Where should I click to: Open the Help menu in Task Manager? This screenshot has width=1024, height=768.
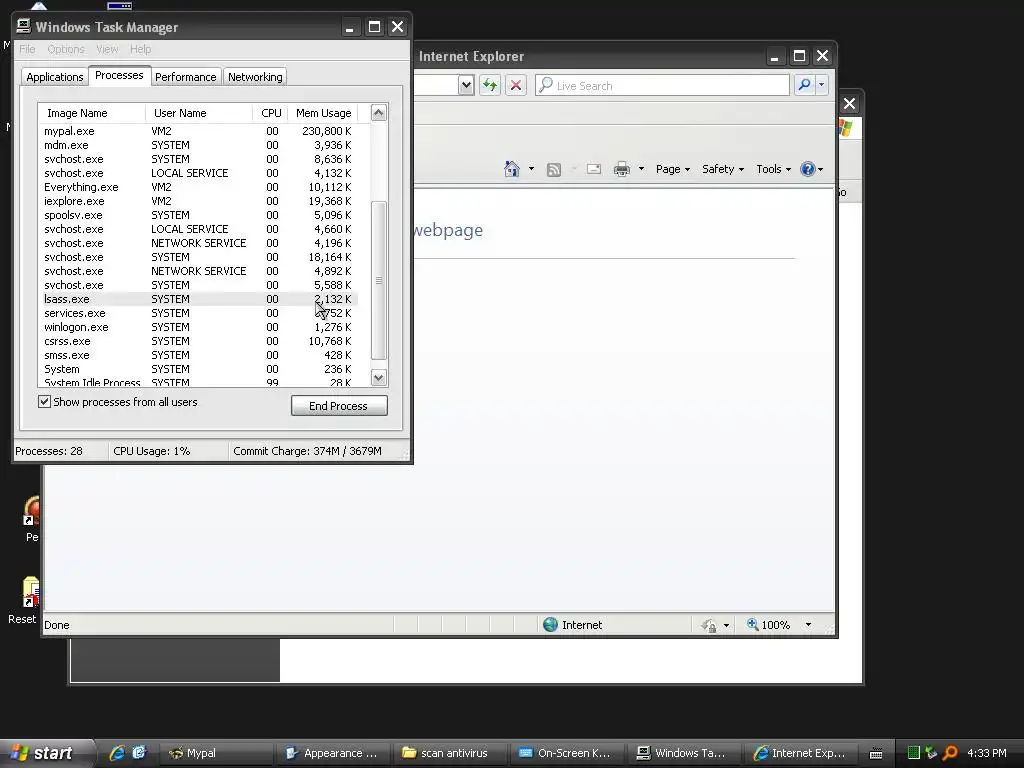[x=140, y=49]
